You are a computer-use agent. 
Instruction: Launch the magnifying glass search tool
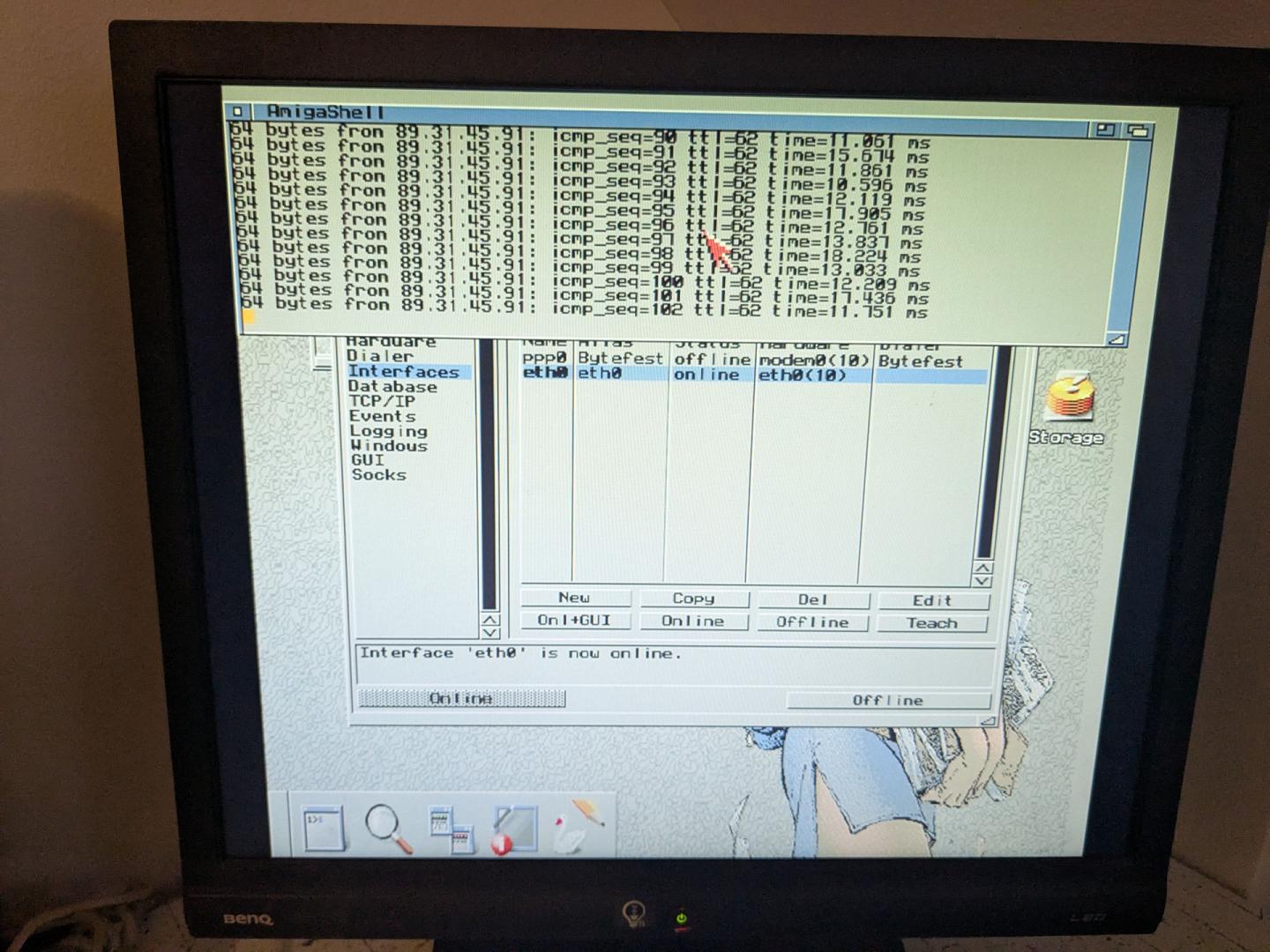(x=388, y=829)
